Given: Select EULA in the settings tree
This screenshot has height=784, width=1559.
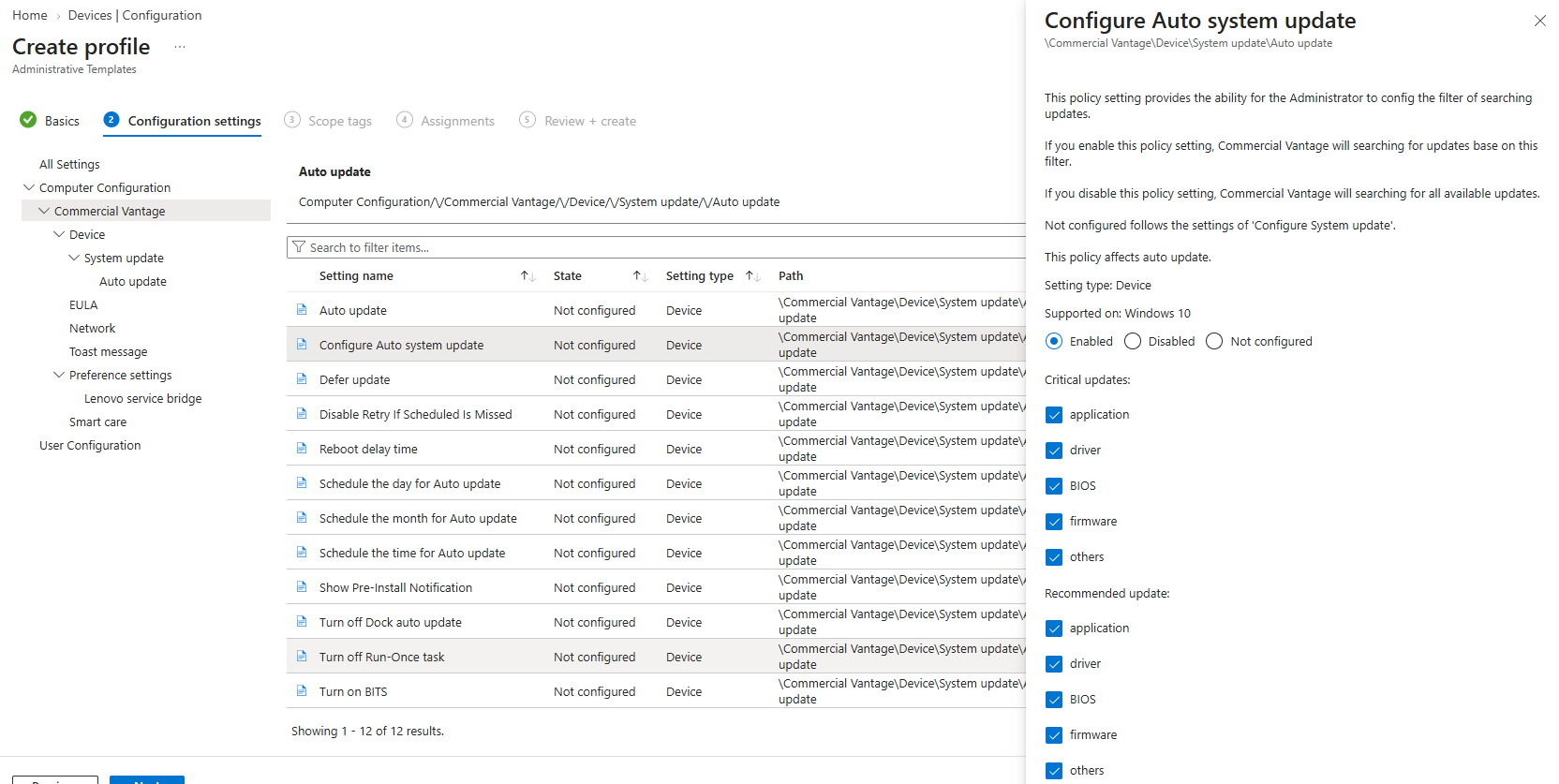Looking at the screenshot, I should (x=83, y=304).
